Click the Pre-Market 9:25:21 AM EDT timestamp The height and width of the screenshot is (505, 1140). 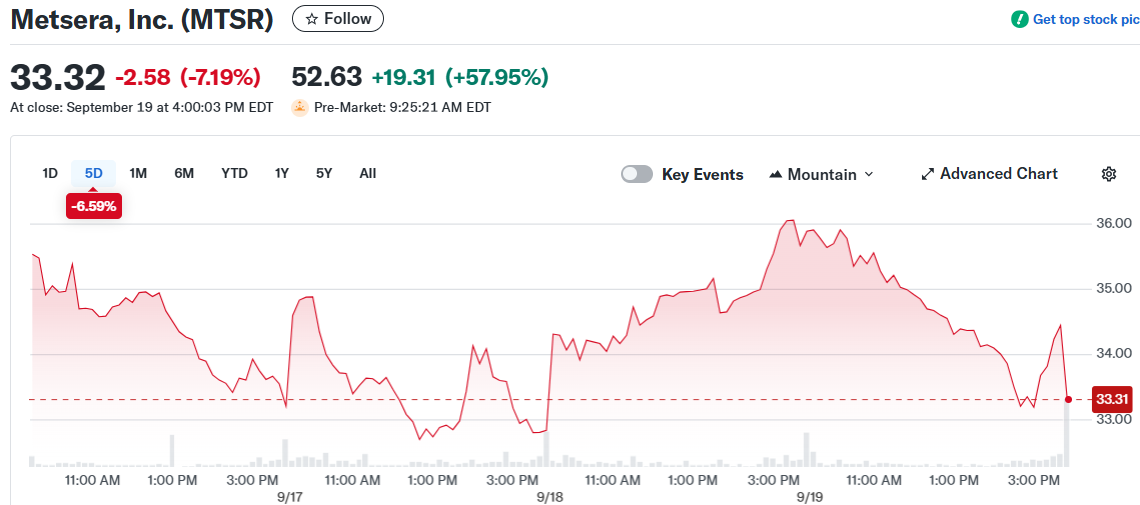pos(402,108)
